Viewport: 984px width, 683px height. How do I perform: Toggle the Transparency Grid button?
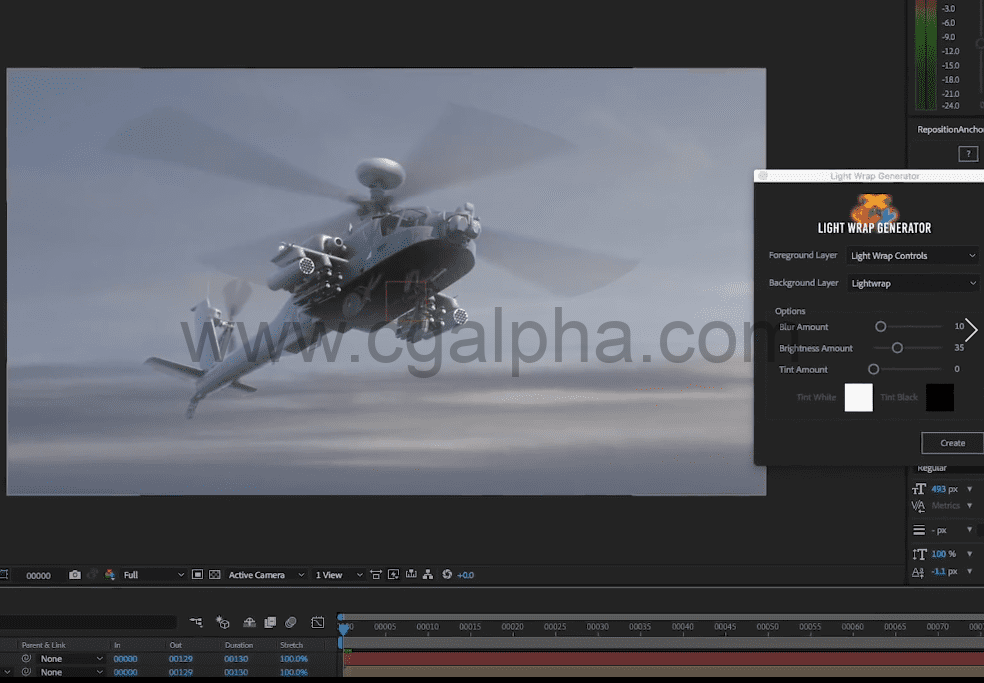[x=214, y=575]
